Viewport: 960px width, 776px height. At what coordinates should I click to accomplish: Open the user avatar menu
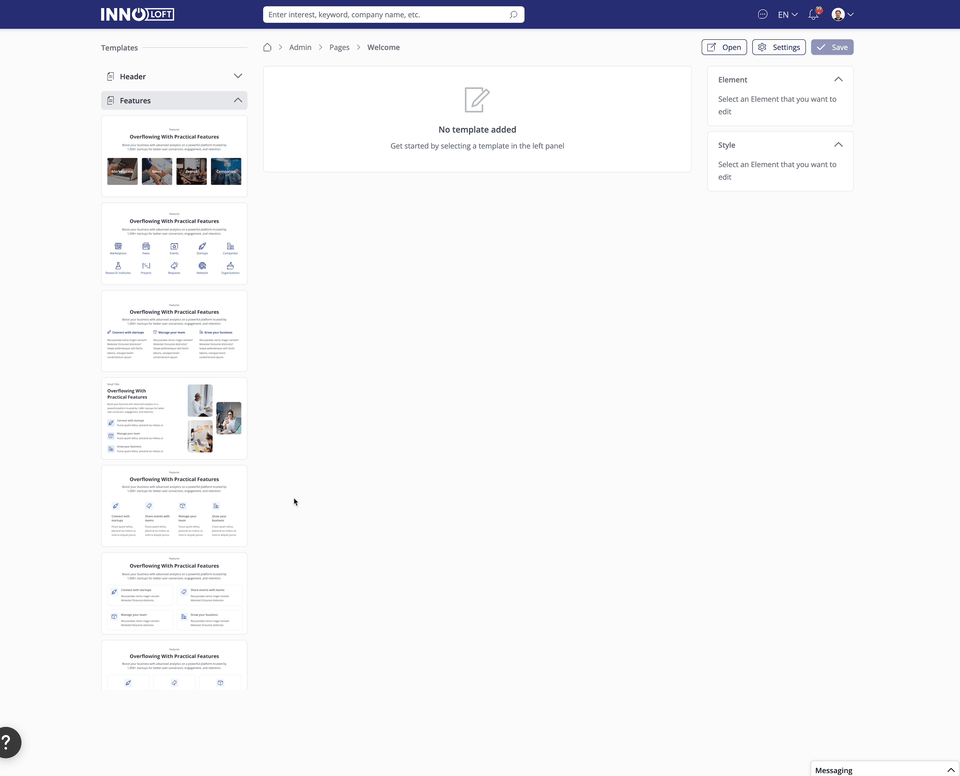coord(842,15)
